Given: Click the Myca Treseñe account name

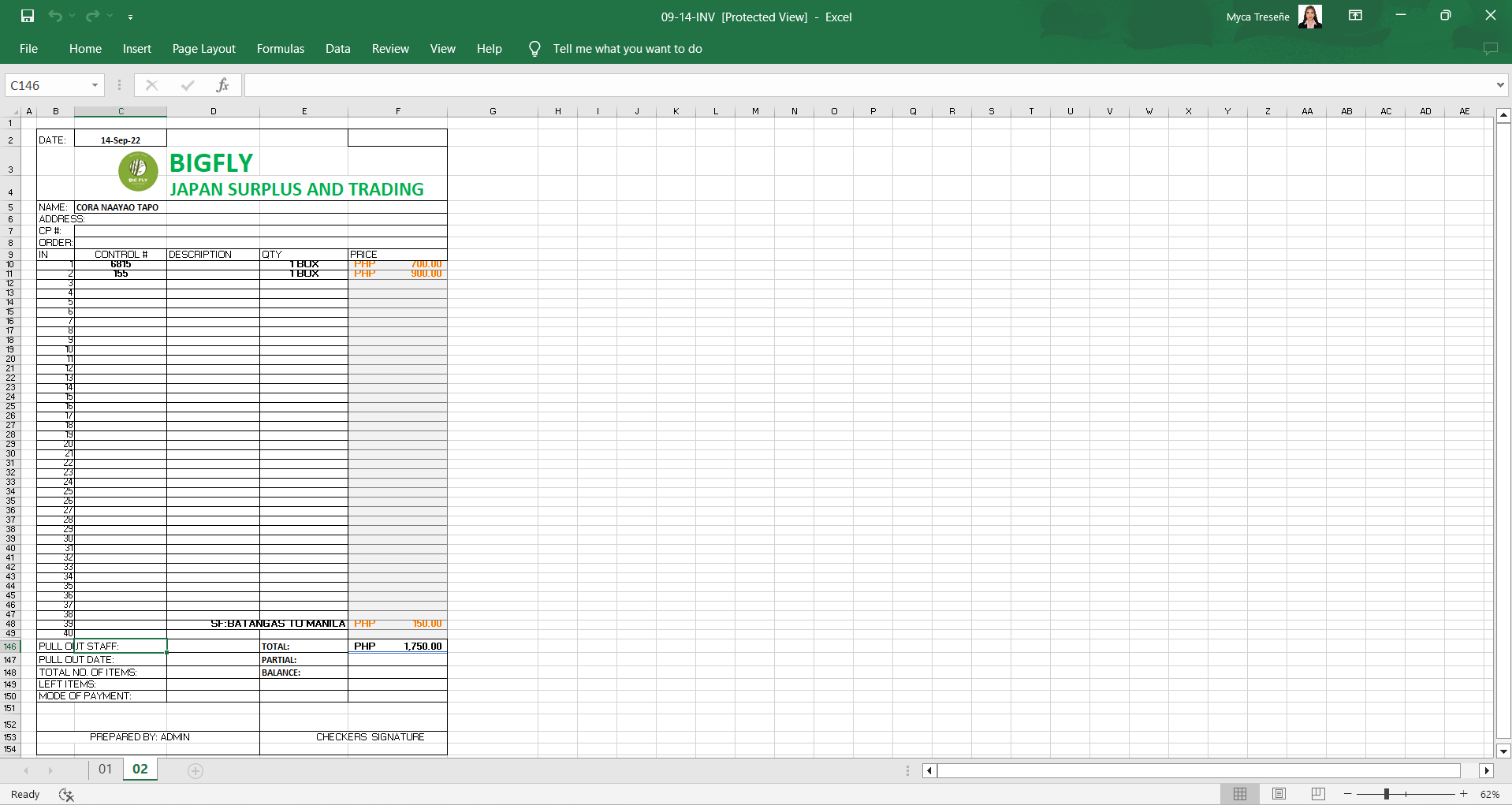Looking at the screenshot, I should coord(1257,17).
